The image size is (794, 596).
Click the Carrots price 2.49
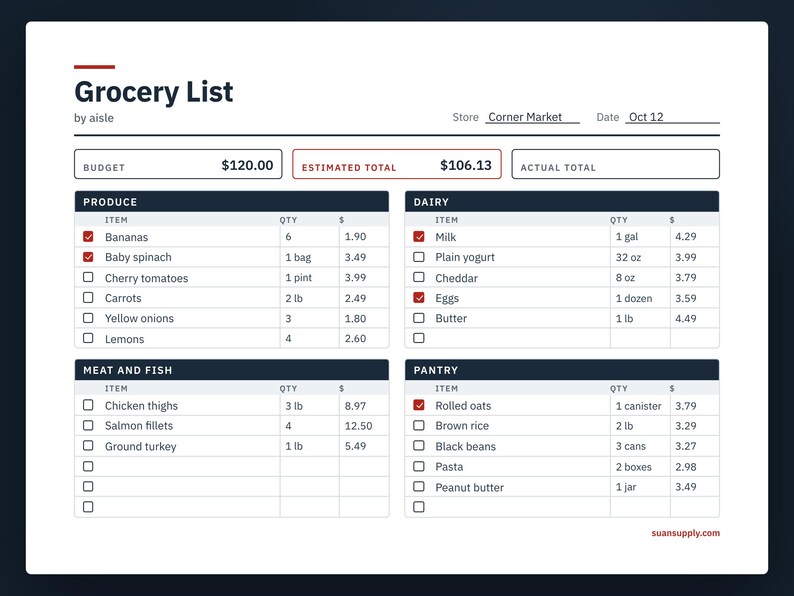coord(355,298)
